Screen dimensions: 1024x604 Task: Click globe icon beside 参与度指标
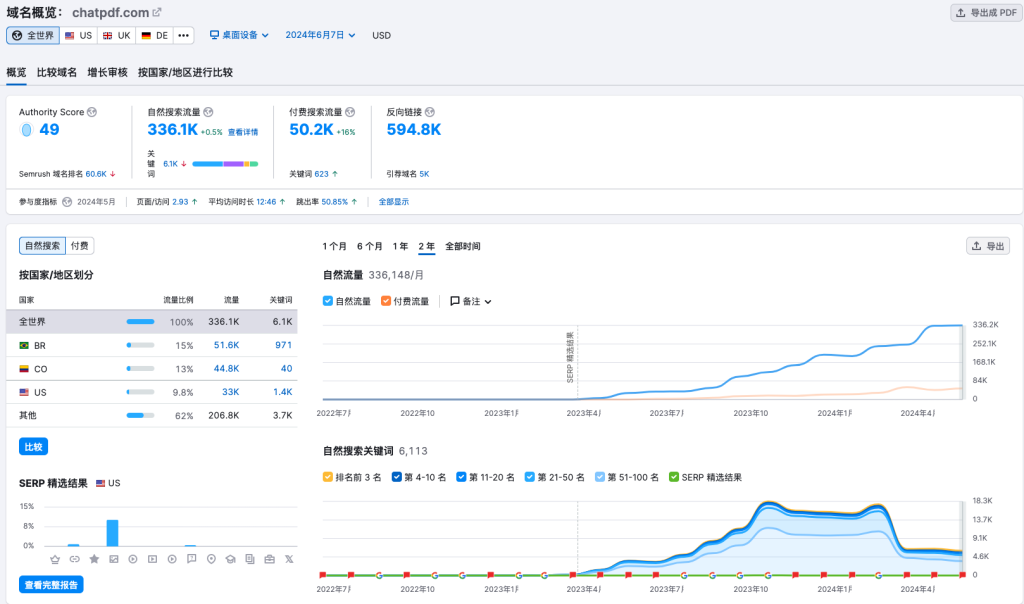67,202
